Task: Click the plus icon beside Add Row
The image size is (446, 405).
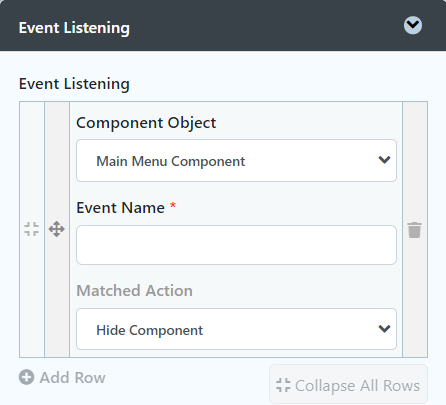Action: 26,377
